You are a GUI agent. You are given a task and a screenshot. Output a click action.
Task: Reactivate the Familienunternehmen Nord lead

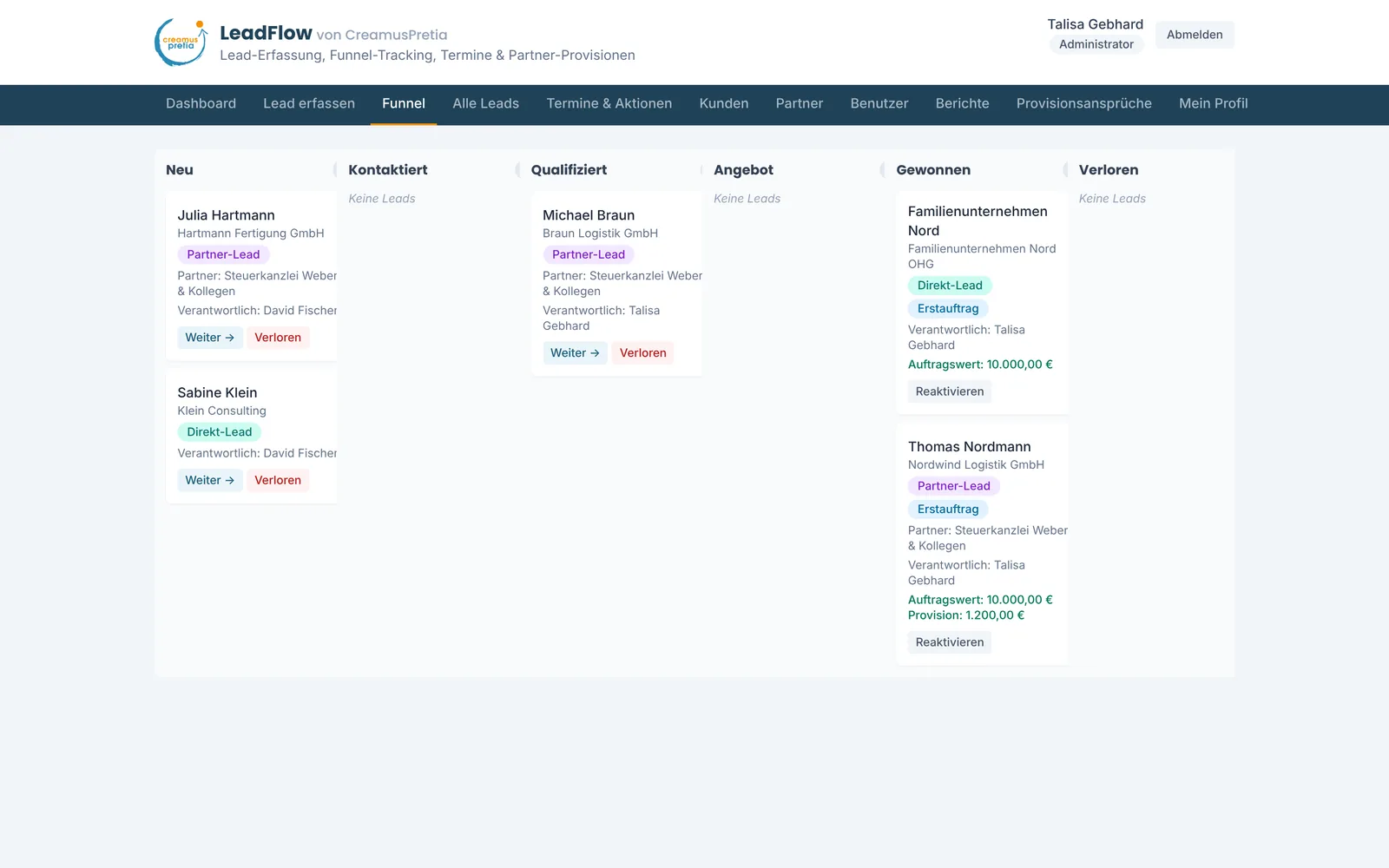pos(950,391)
